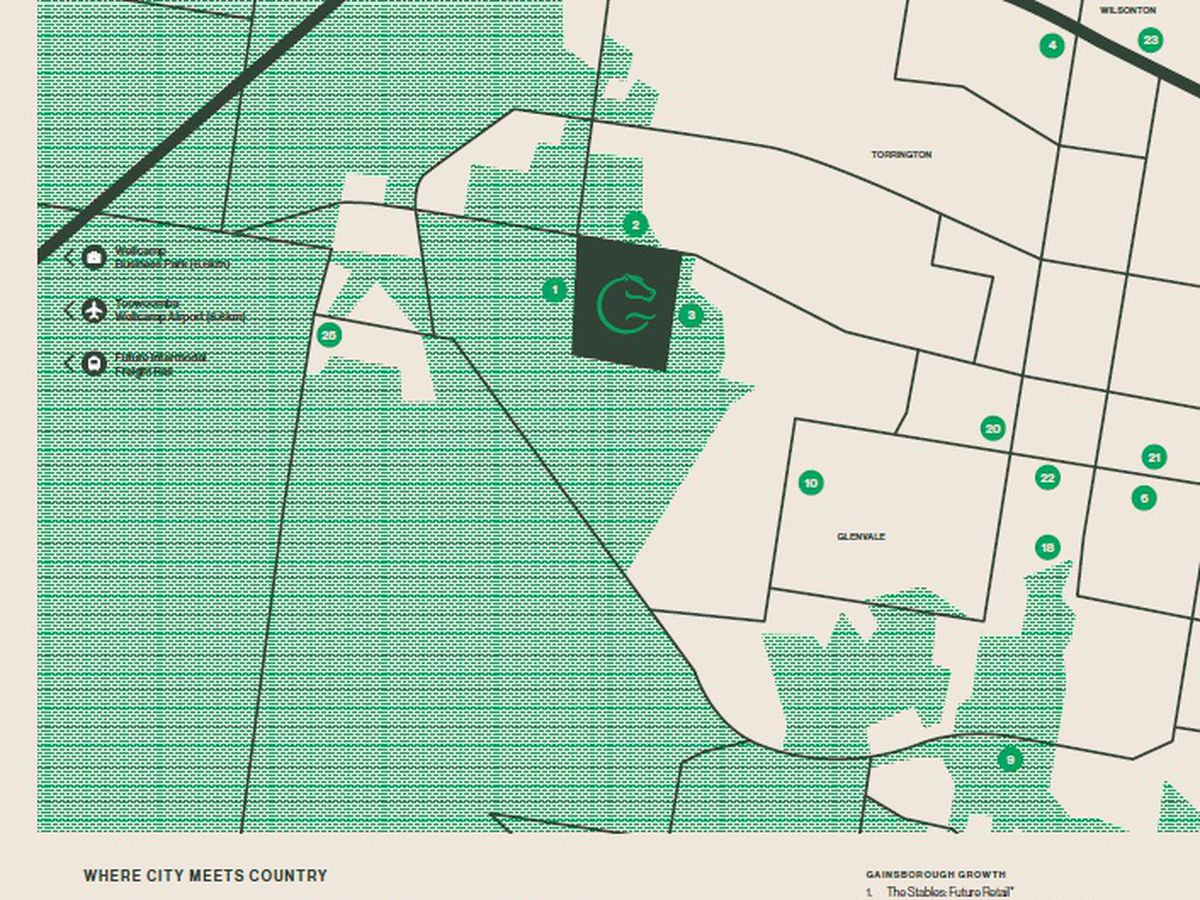Image resolution: width=1200 pixels, height=900 pixels.
Task: Click the horse logo on dark square
Action: pos(627,303)
